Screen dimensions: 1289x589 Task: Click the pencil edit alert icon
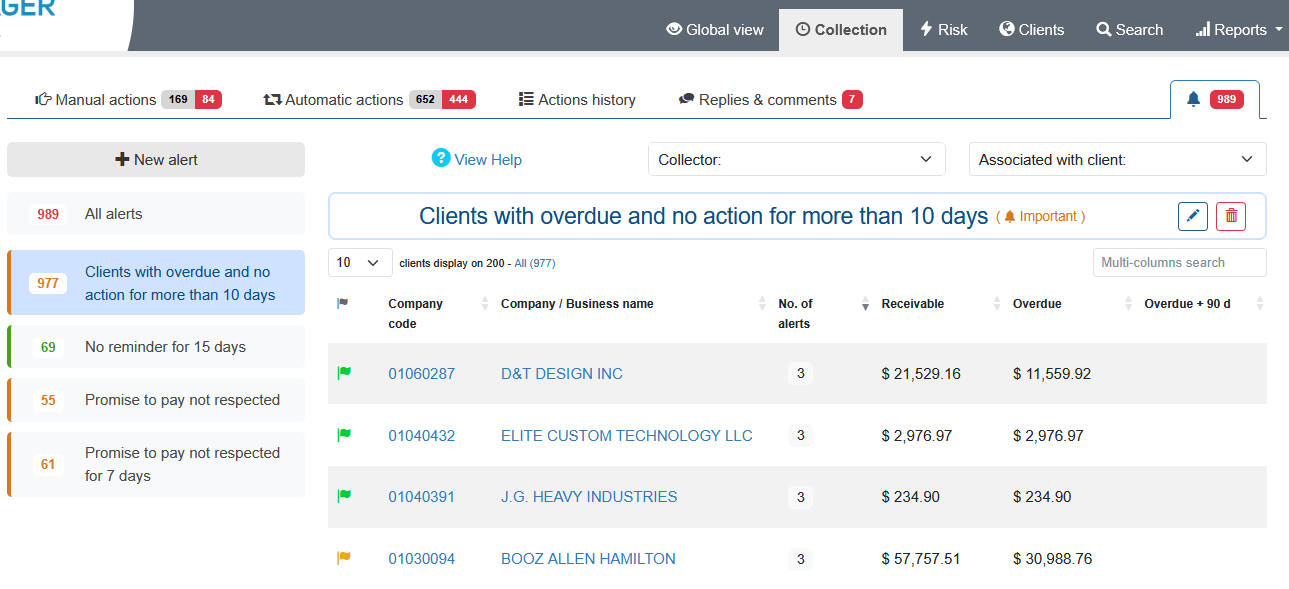1192,216
